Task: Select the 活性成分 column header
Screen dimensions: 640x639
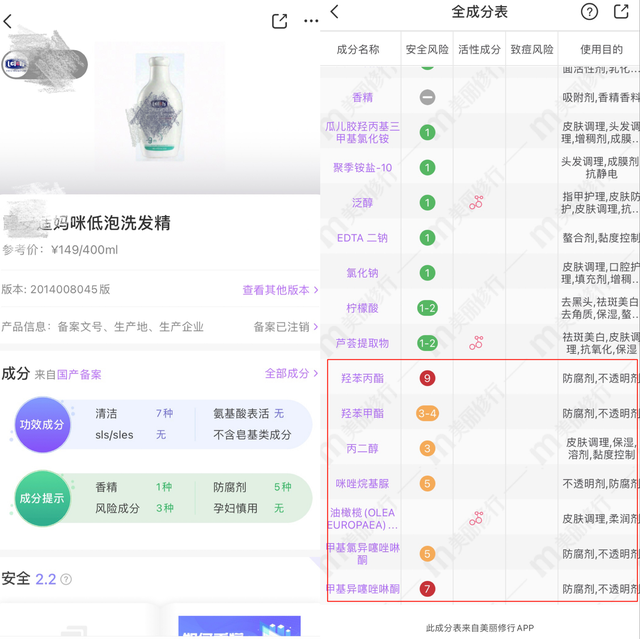Action: tap(479, 49)
